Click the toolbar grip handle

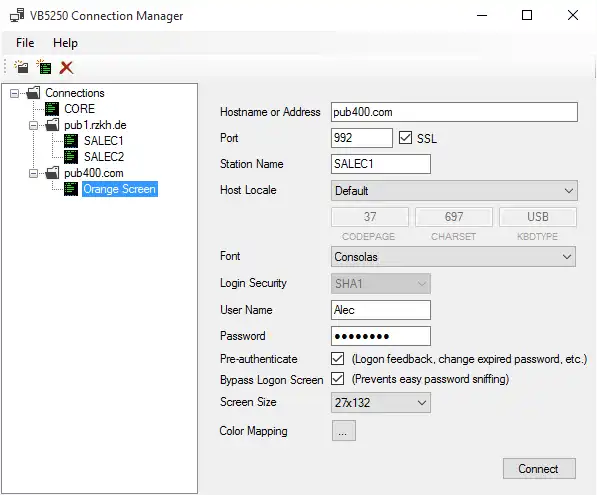pos(5,67)
